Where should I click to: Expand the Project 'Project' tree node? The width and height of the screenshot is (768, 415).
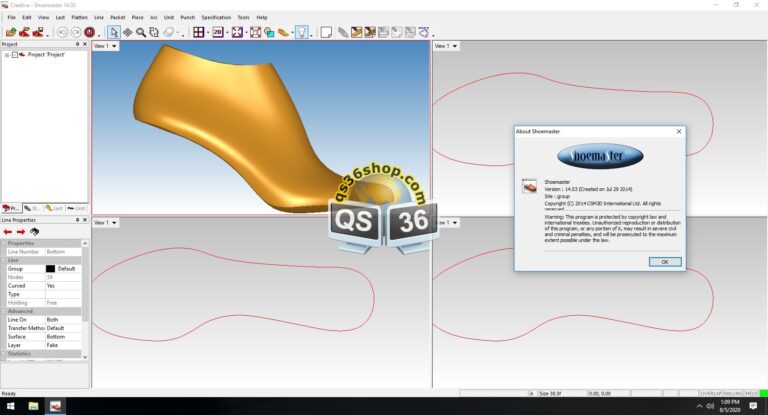pyautogui.click(x=6, y=55)
